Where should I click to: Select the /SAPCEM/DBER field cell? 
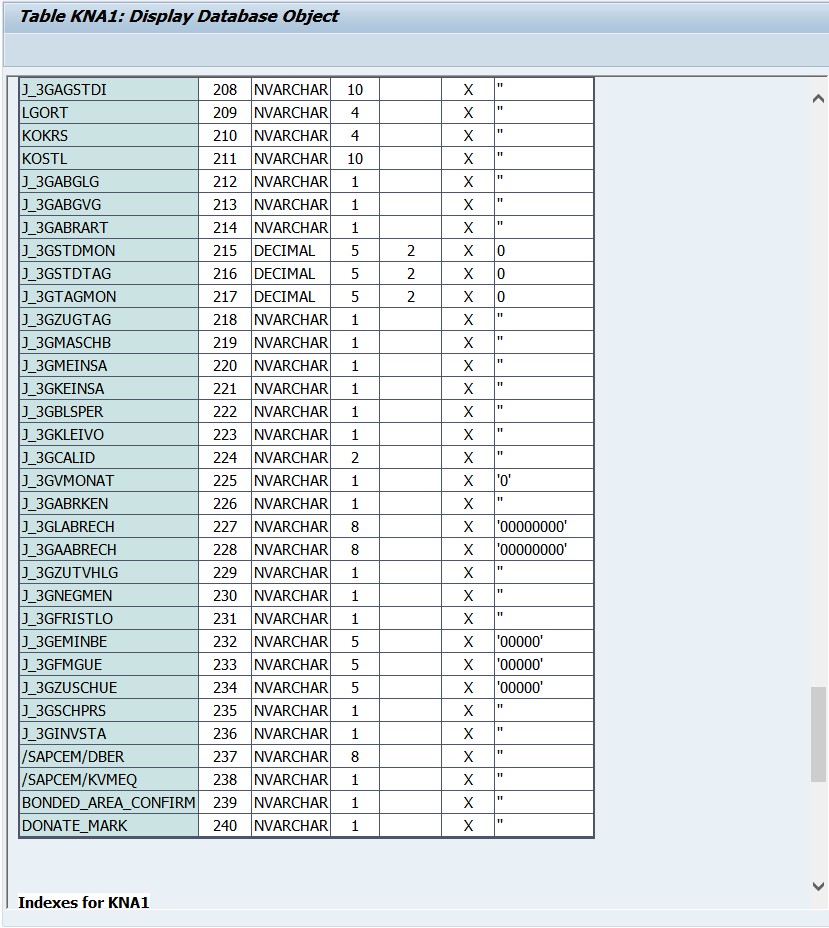(109, 756)
